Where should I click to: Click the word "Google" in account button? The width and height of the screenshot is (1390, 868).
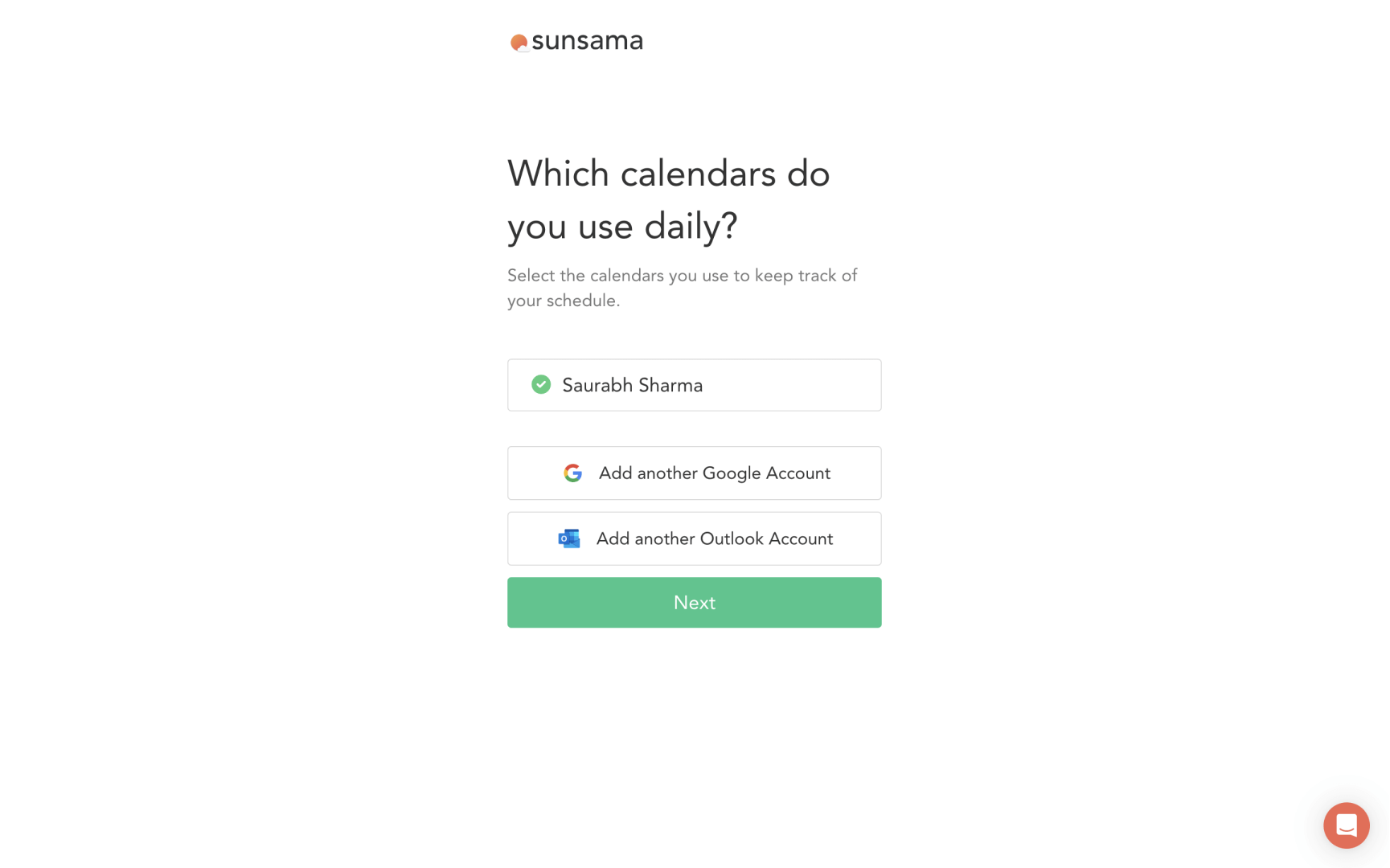pos(732,473)
